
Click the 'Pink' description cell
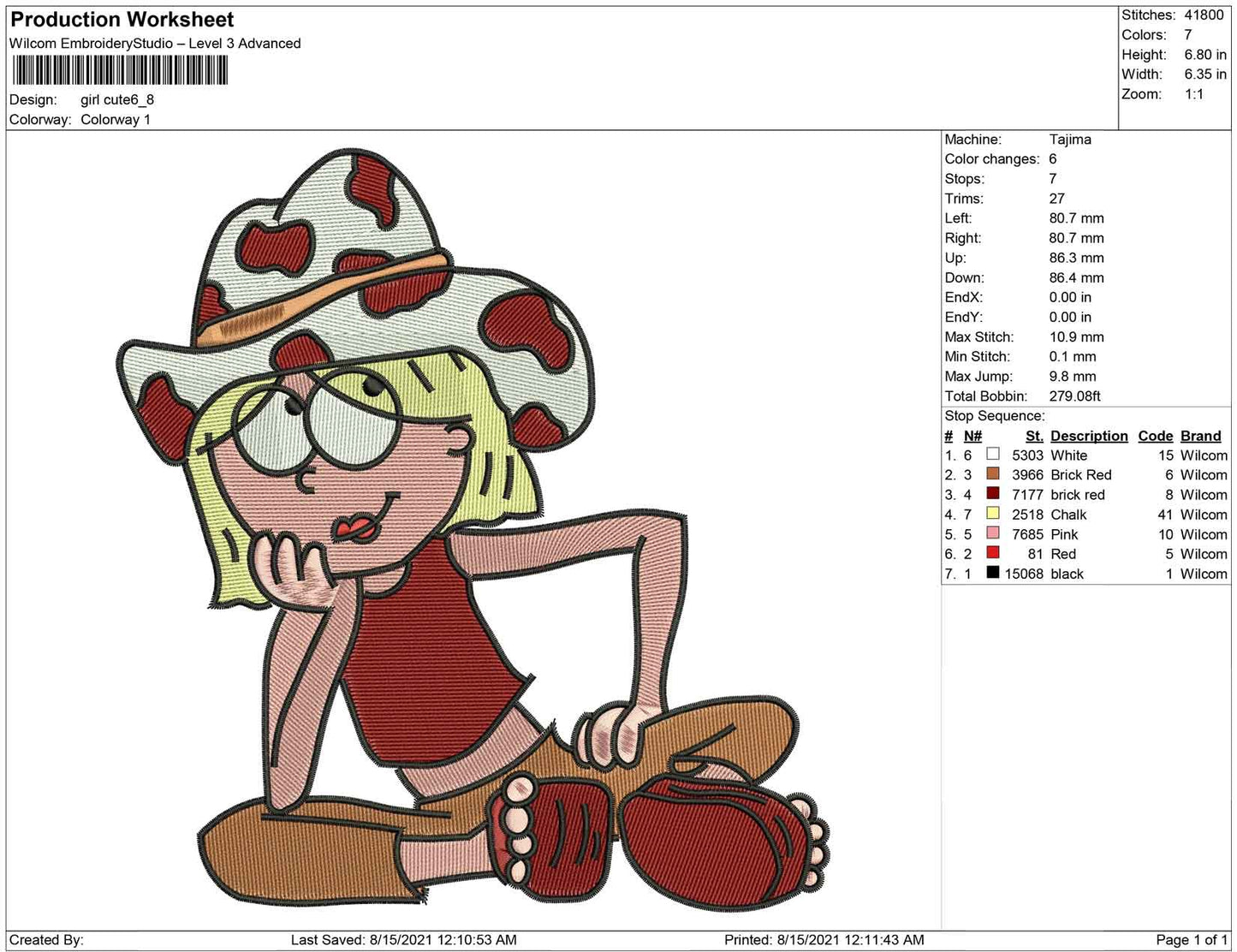coord(1064,534)
